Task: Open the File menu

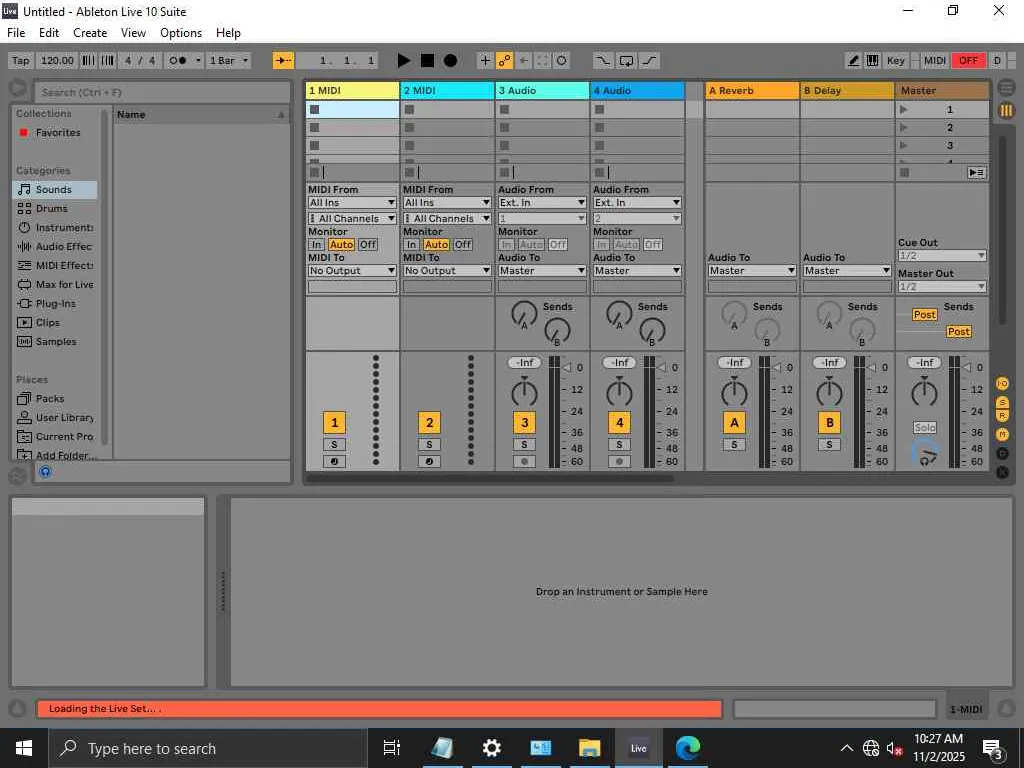Action: [x=16, y=33]
